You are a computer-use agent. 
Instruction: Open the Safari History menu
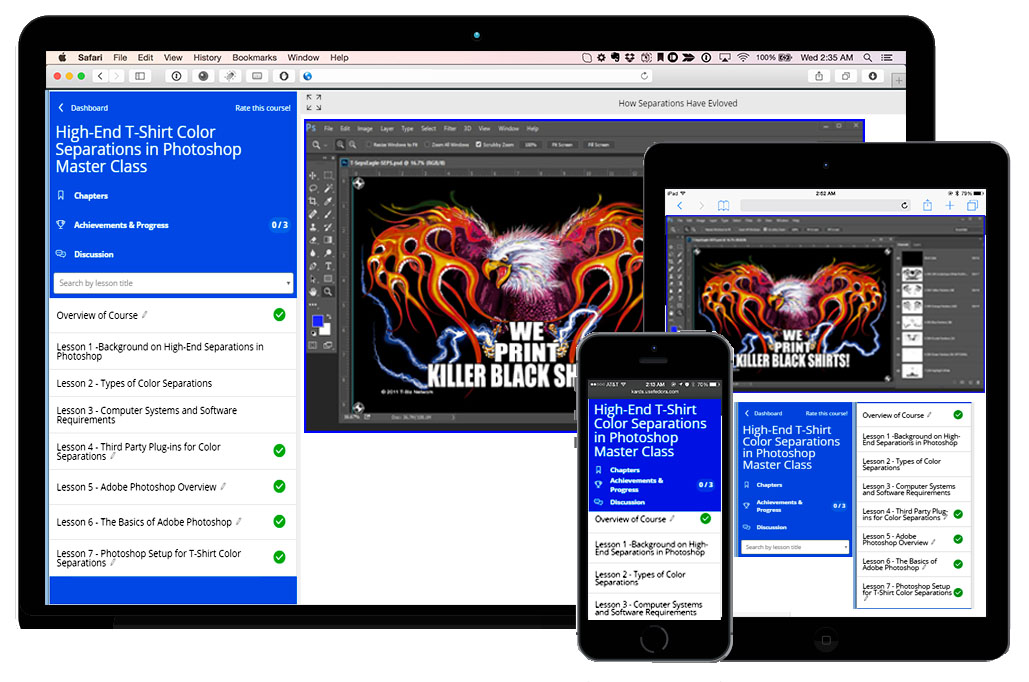click(207, 58)
